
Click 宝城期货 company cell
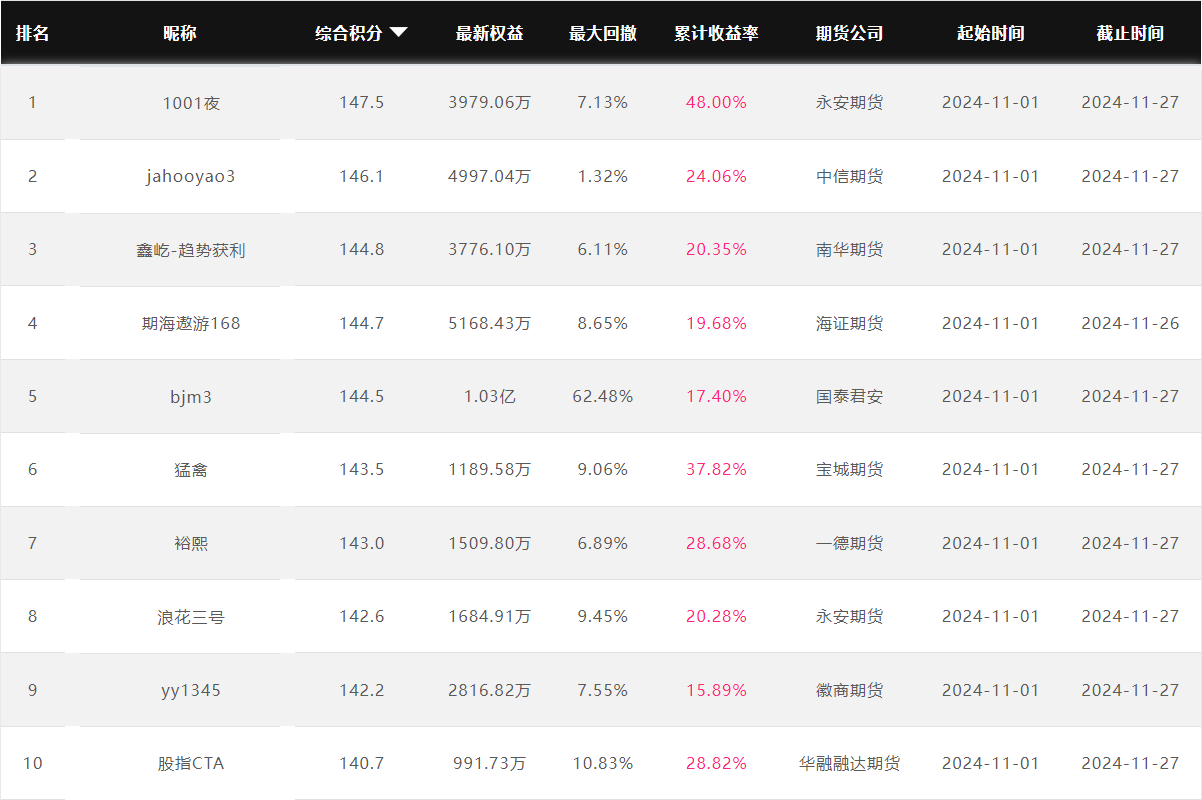(x=850, y=469)
